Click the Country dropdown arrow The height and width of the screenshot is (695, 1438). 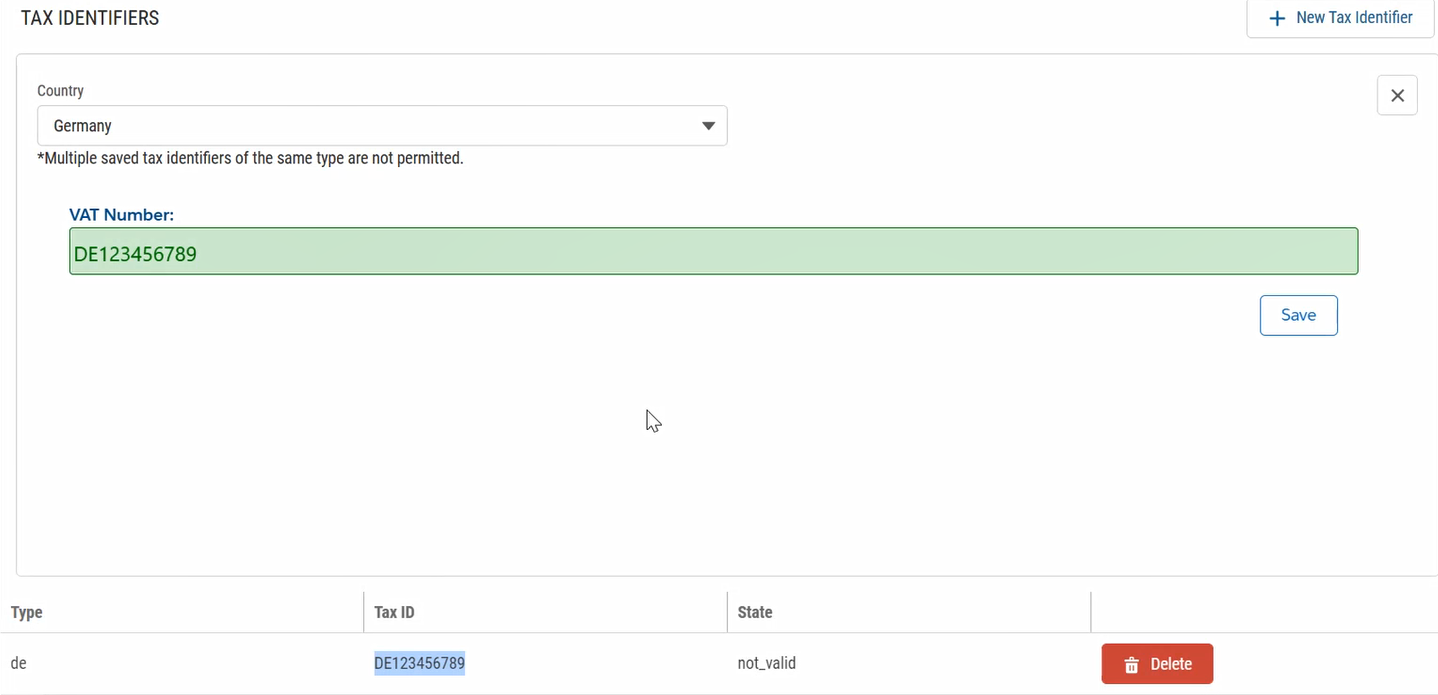(708, 126)
